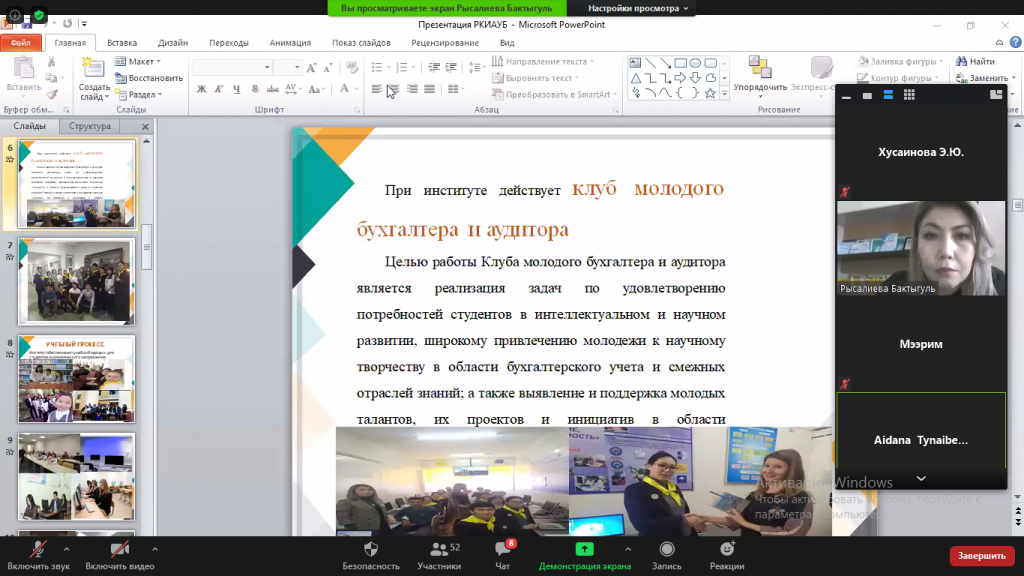Toggle Strikethrough (abc) formatting
The width and height of the screenshot is (1024, 576).
pos(272,89)
